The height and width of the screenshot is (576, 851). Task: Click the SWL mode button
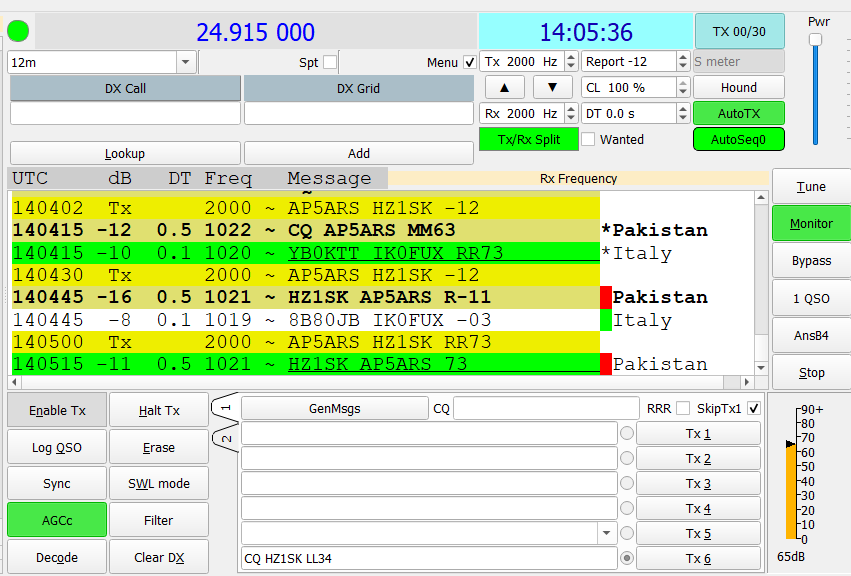point(159,483)
